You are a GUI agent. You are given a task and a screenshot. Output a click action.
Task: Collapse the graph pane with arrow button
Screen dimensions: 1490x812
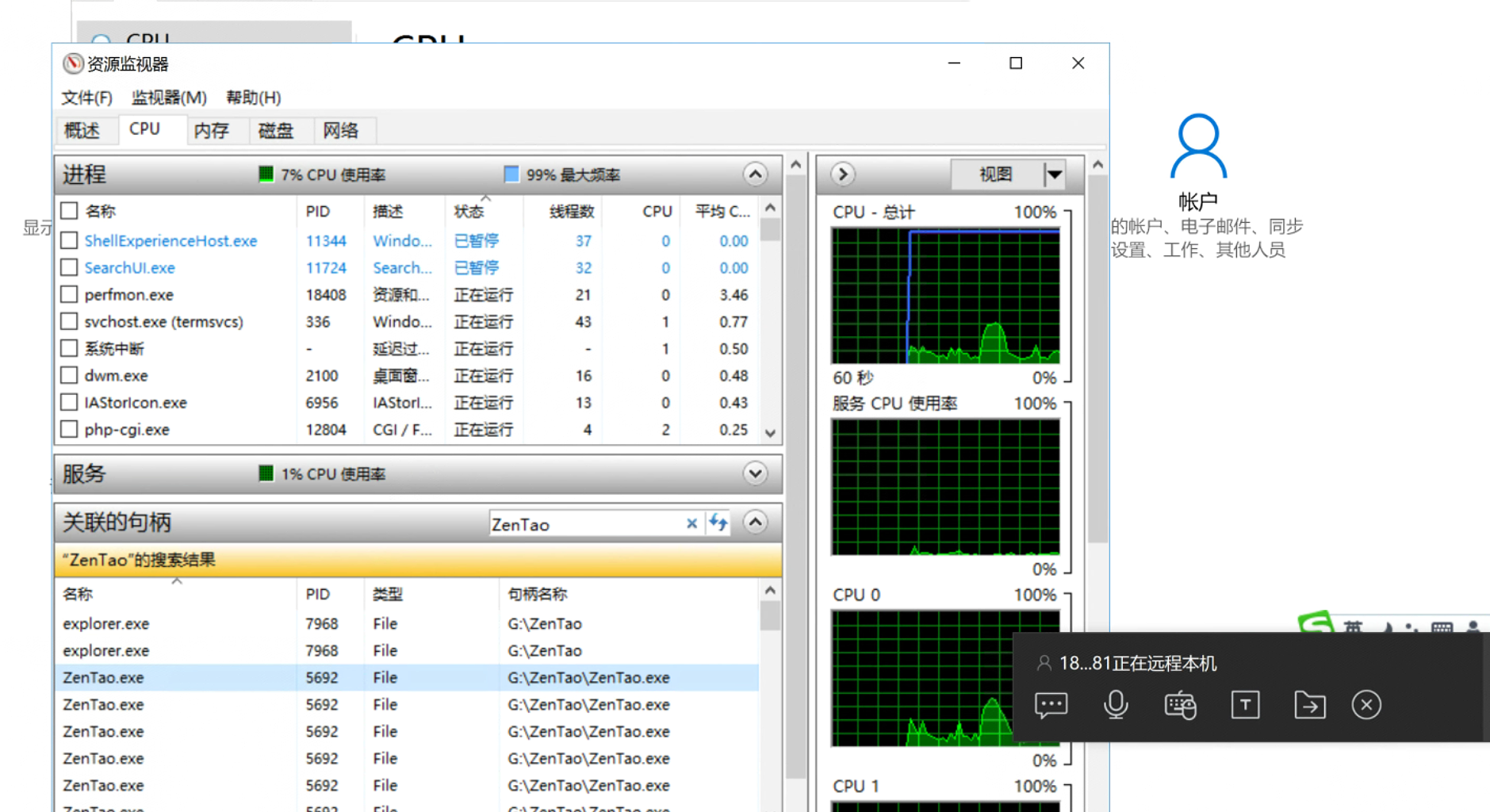click(843, 174)
